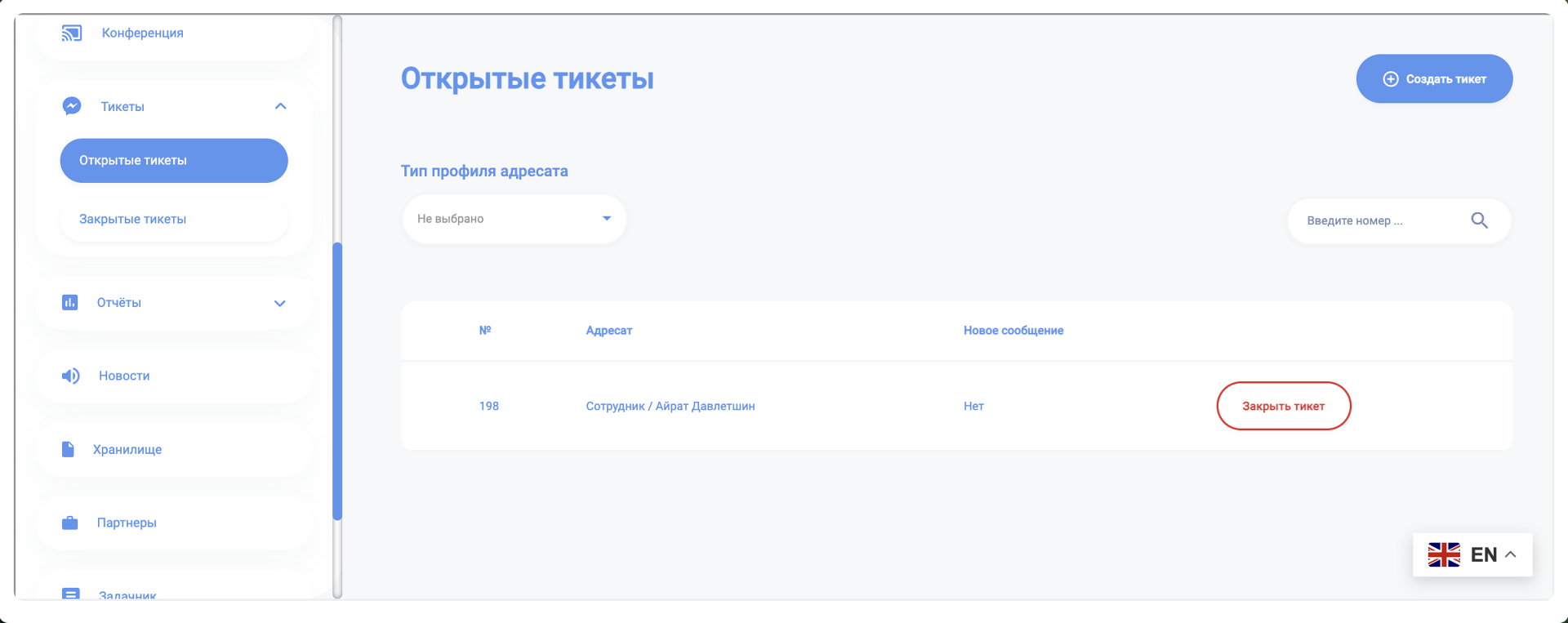Click the Conference cast screen icon
The image size is (1568, 623).
click(72, 33)
